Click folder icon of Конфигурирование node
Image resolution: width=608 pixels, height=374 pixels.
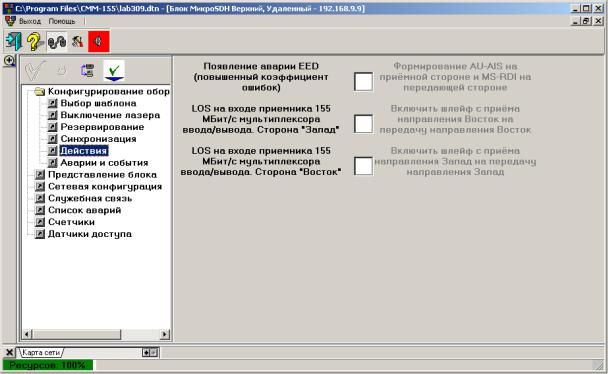click(x=39, y=91)
